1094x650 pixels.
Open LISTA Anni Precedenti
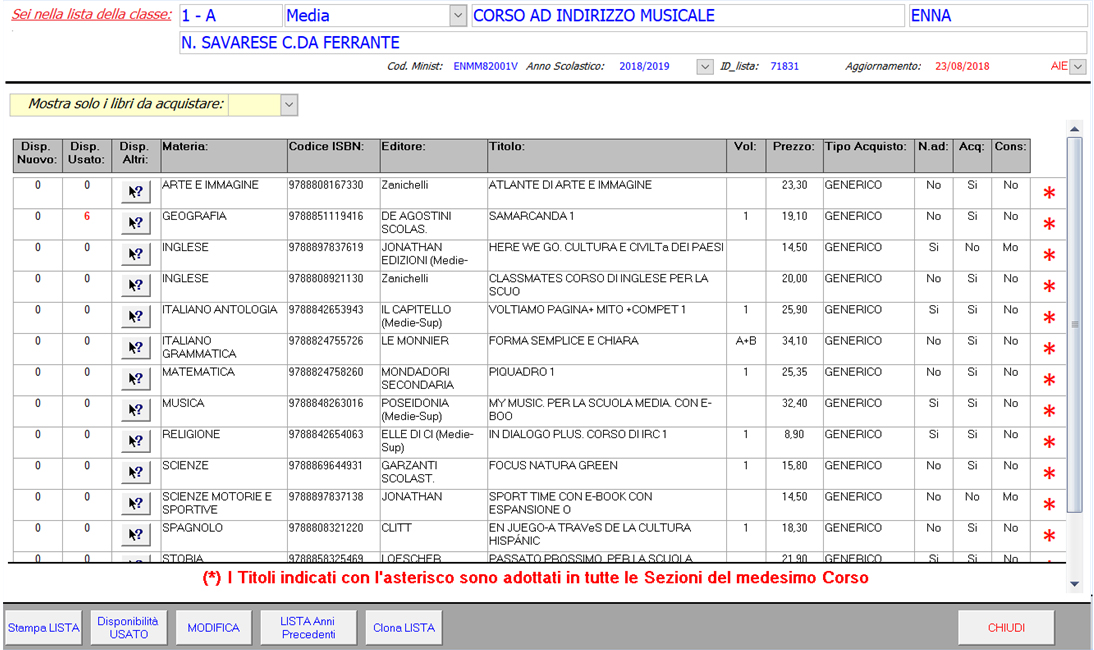coord(308,628)
